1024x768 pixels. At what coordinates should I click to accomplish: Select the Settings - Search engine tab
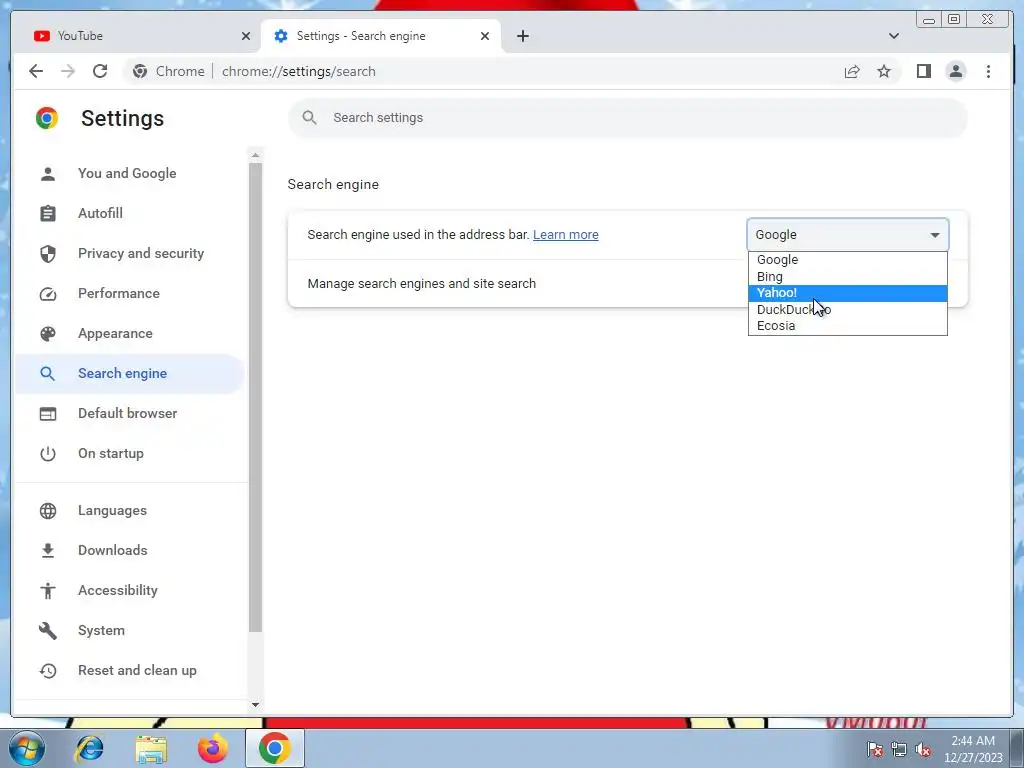click(381, 36)
